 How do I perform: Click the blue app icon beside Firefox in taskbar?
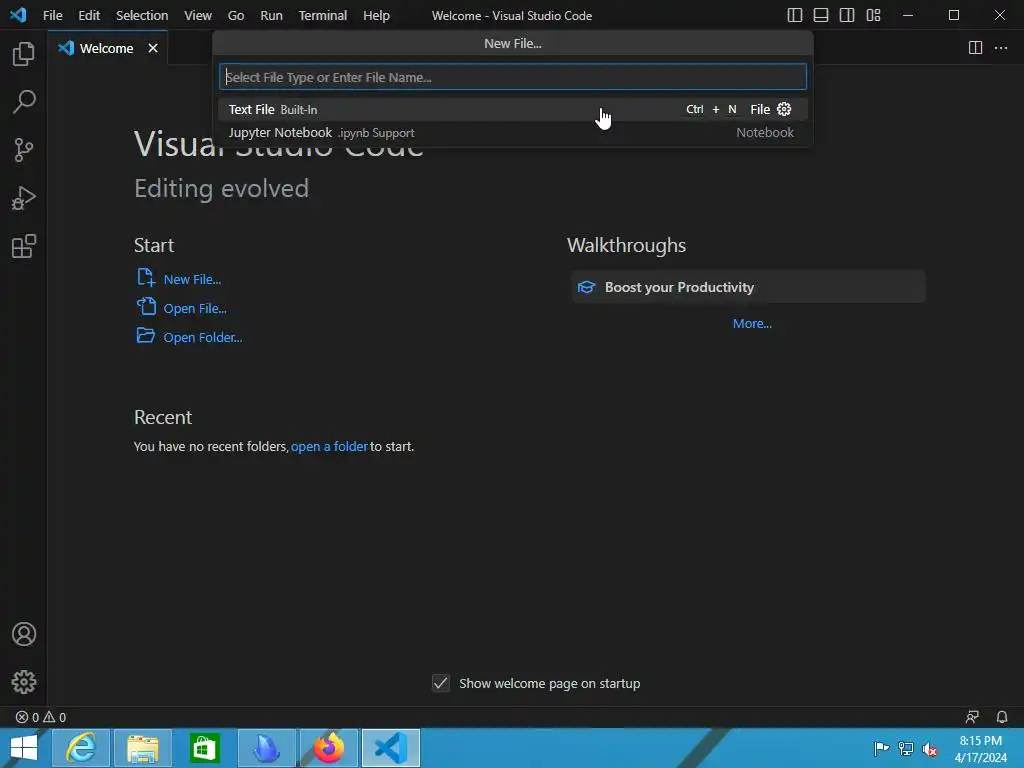pos(266,748)
